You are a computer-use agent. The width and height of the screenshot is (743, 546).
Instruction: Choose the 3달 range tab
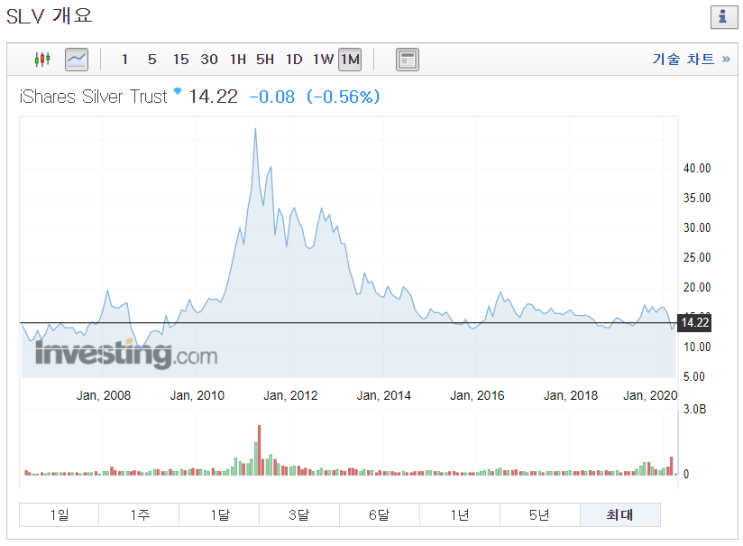point(299,515)
